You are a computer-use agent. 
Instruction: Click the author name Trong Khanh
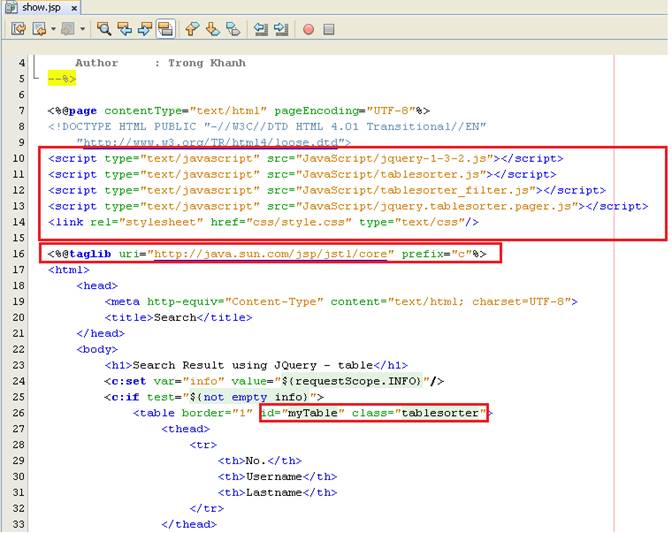(207, 63)
